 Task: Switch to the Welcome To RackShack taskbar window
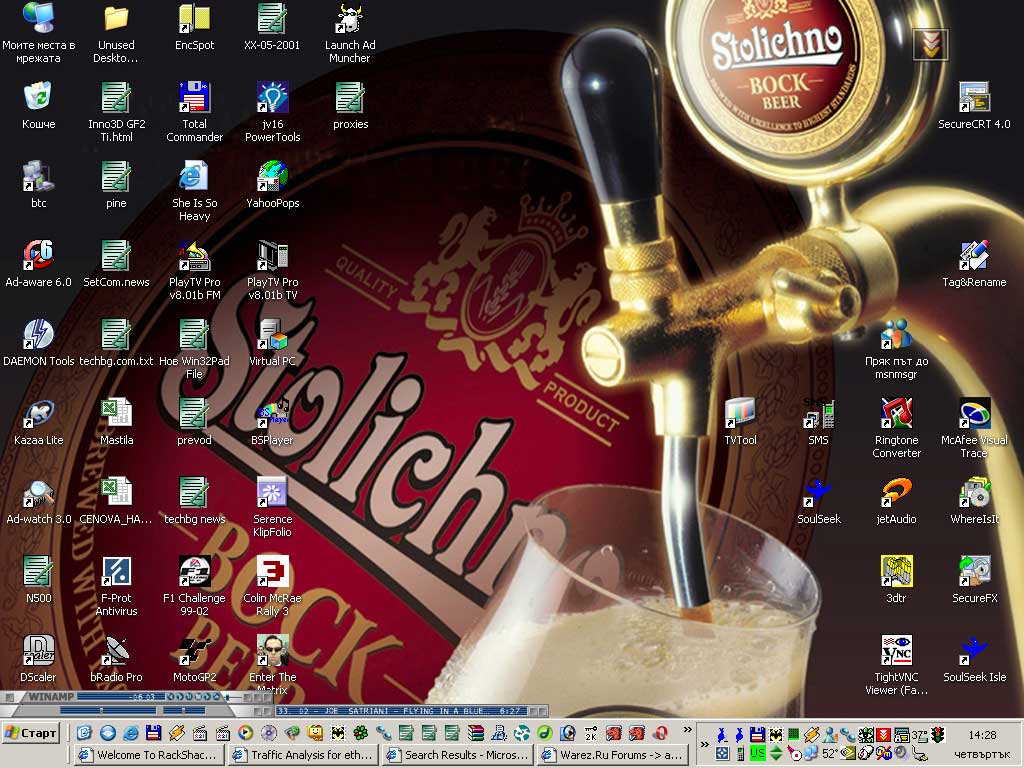coord(150,755)
